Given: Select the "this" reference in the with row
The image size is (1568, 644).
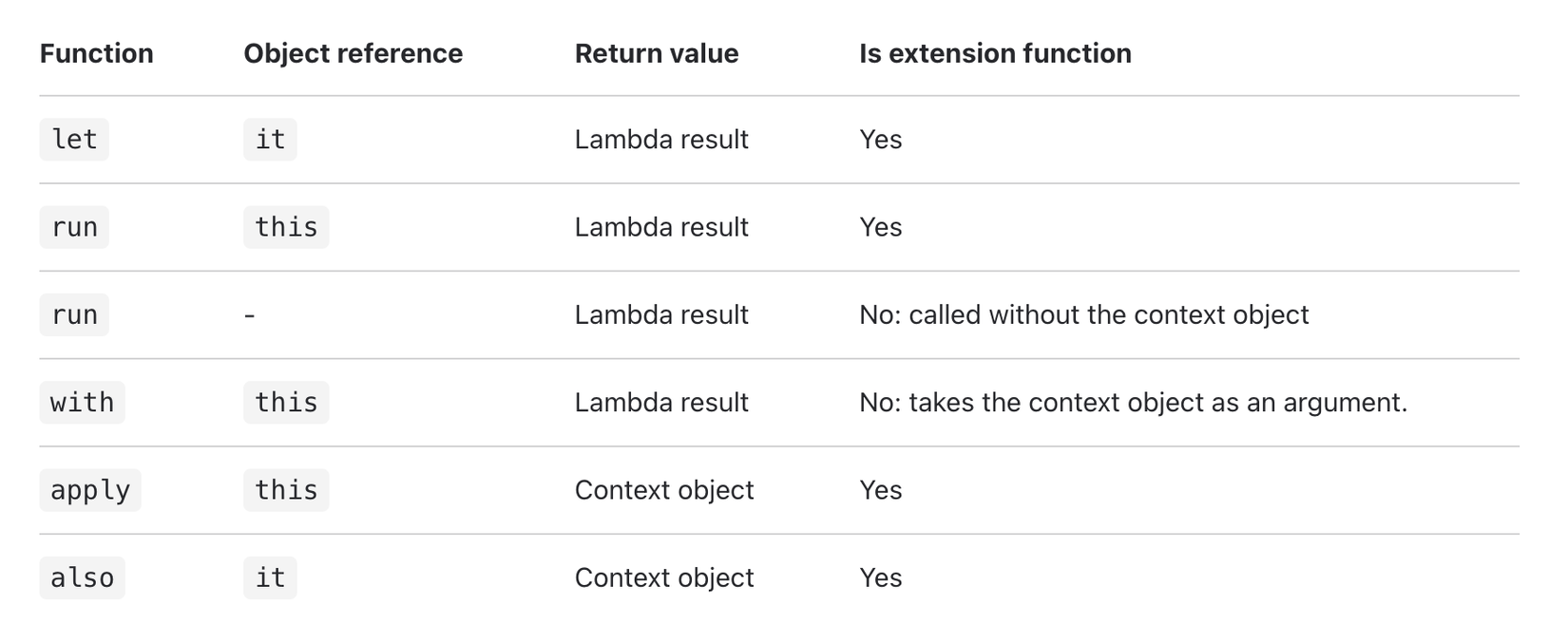Looking at the screenshot, I should click(x=286, y=403).
